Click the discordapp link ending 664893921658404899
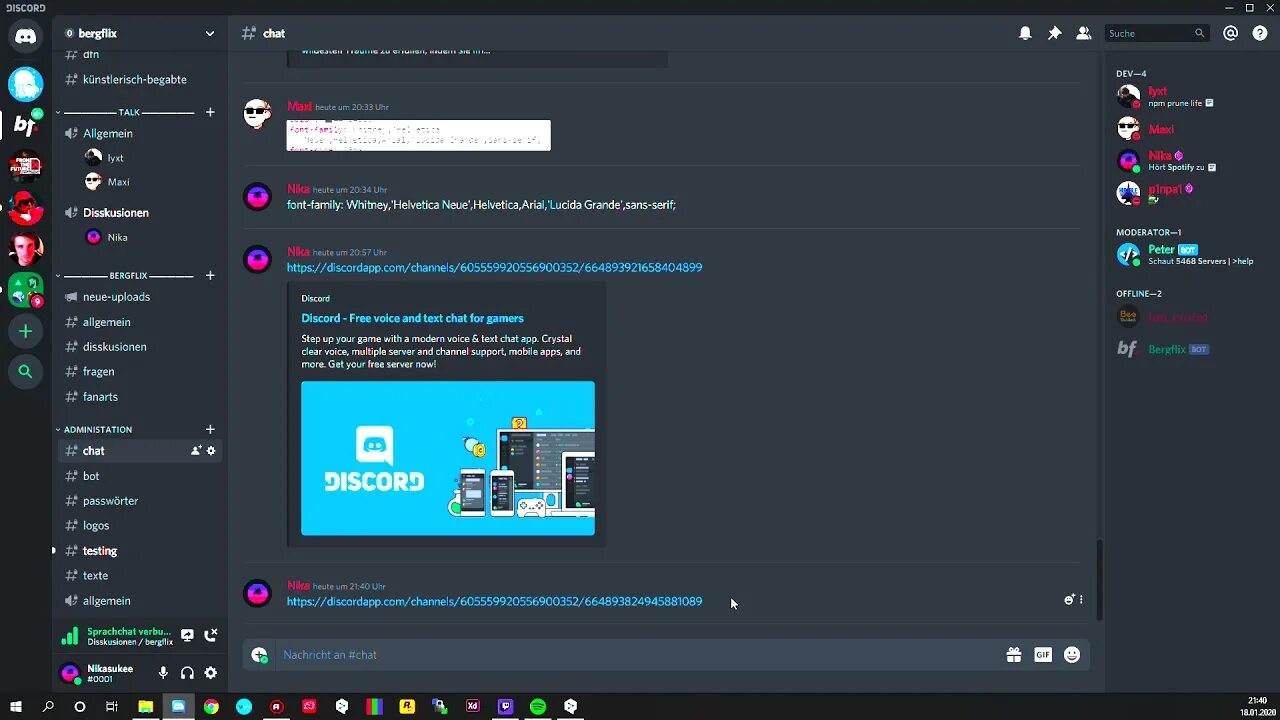The height and width of the screenshot is (720, 1280). point(494,267)
